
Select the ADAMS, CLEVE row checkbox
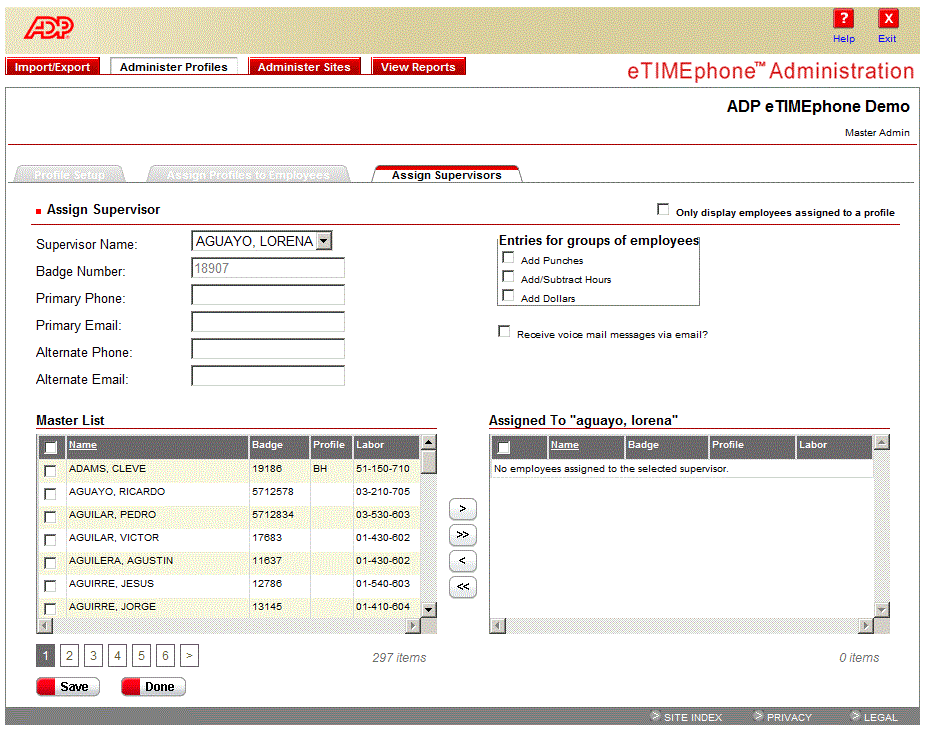pos(50,471)
